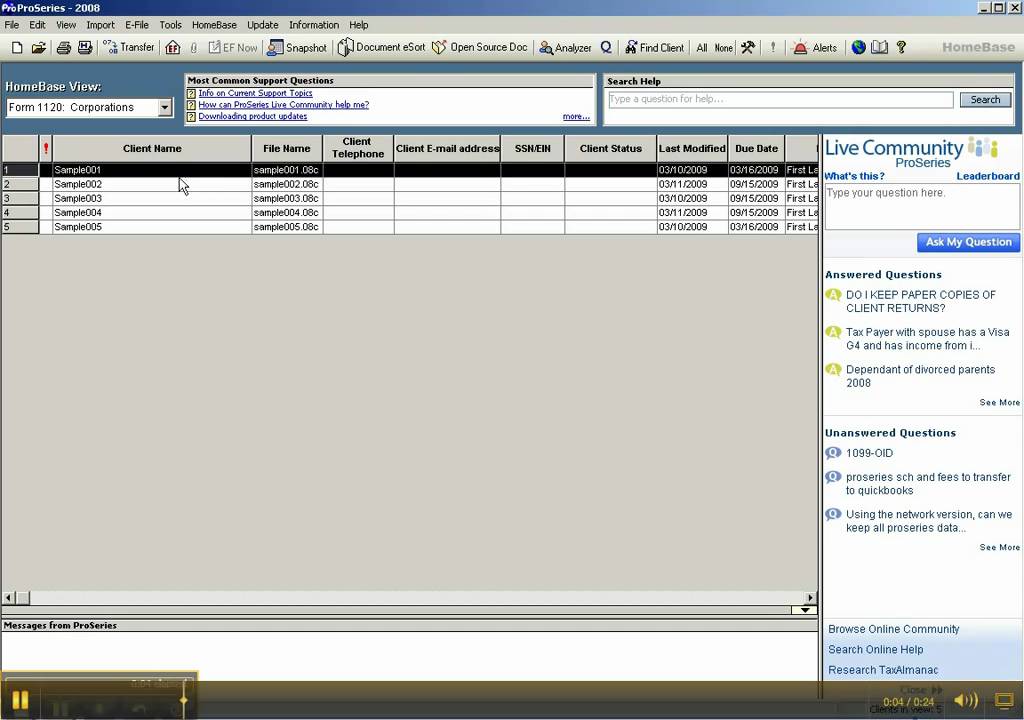Open the Information menu
The image size is (1024, 720).
point(314,25)
